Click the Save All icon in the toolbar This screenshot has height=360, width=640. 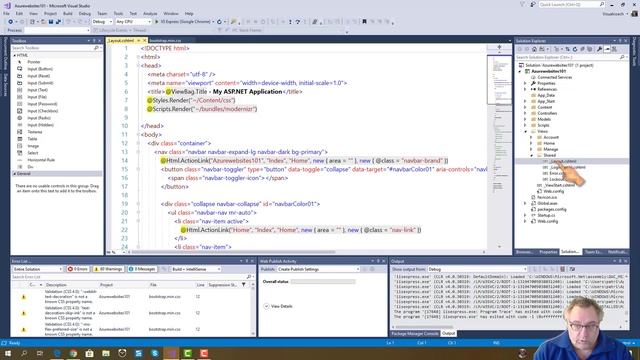58,22
